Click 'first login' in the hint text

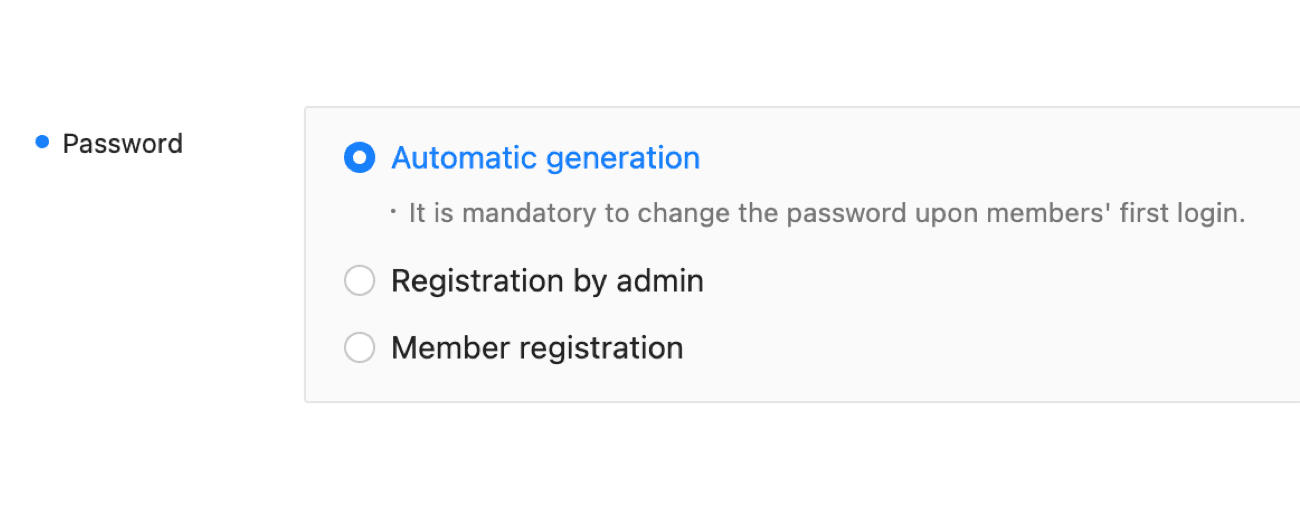[x=1196, y=214]
